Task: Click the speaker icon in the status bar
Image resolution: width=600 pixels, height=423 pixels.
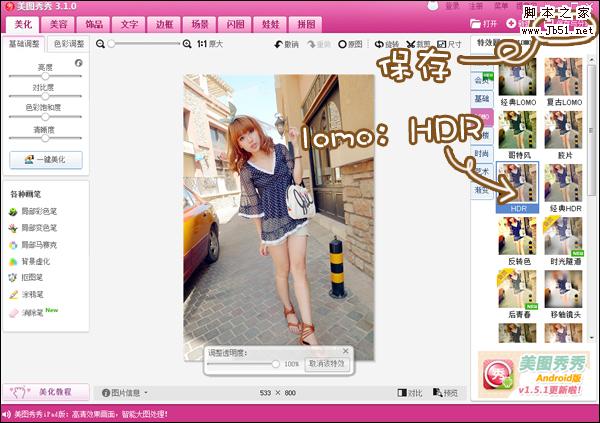Action: (7, 414)
